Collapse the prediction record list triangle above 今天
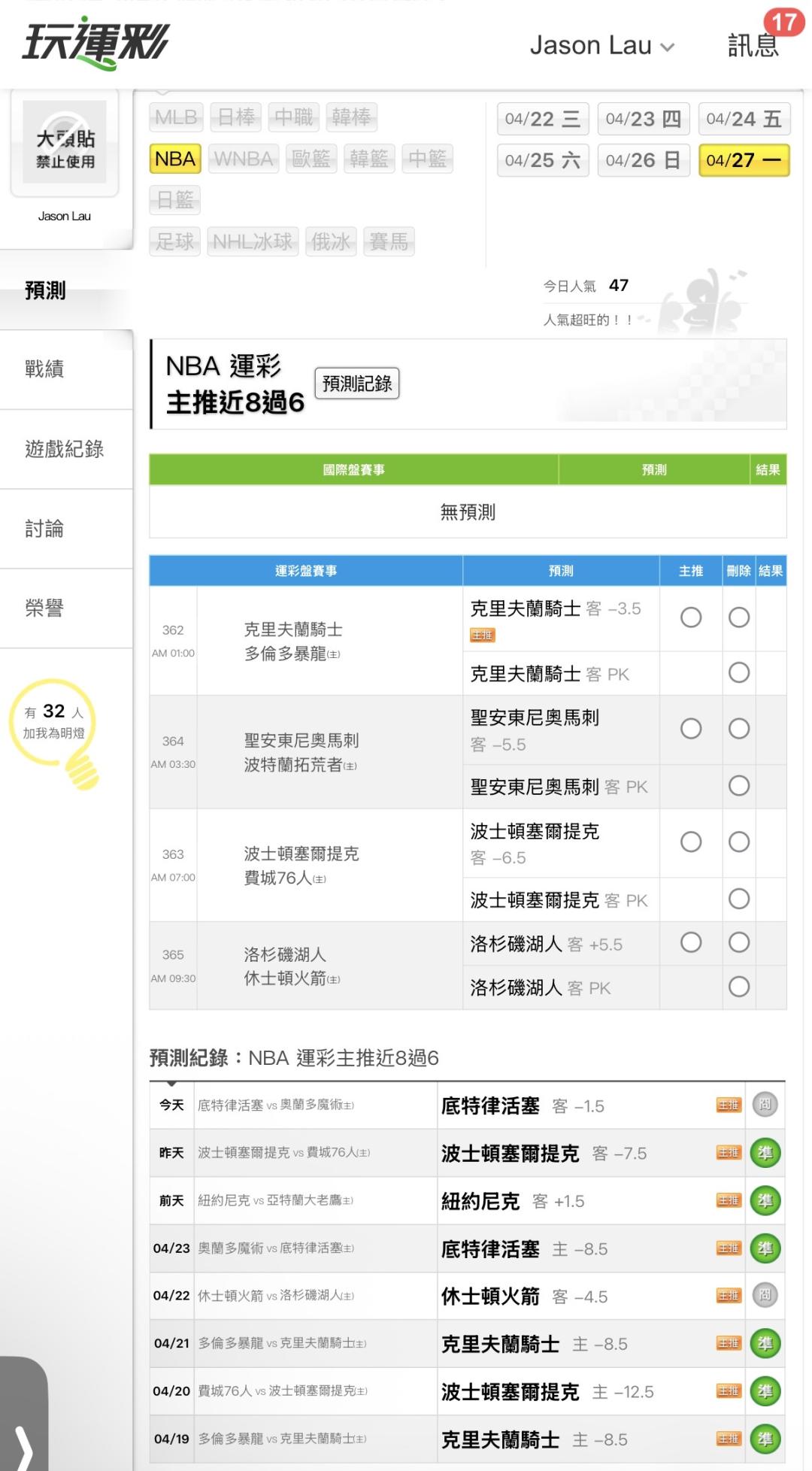Viewport: 812px width, 1471px height. (x=172, y=1084)
